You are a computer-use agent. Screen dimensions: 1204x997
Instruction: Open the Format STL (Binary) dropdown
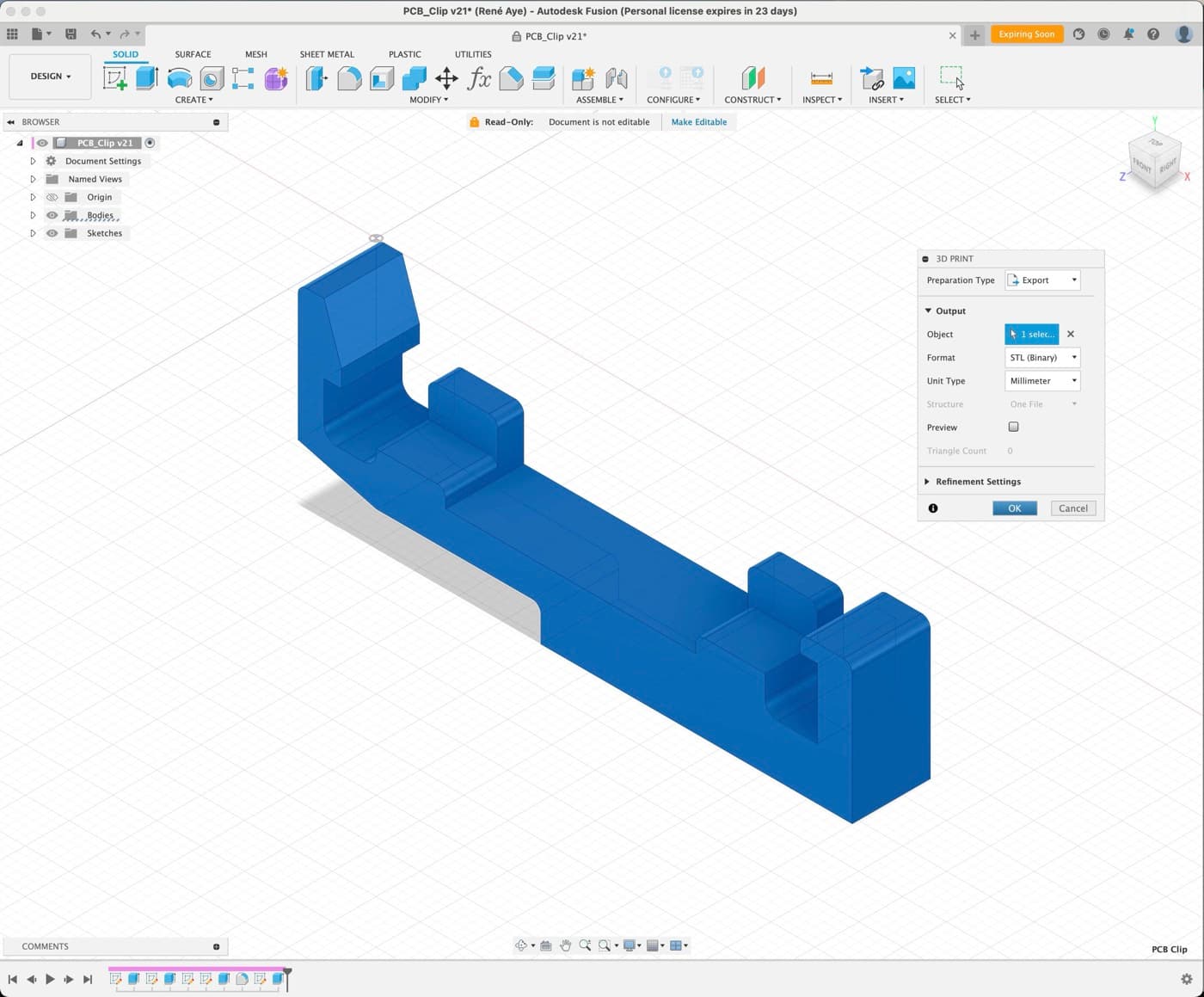[x=1042, y=358]
